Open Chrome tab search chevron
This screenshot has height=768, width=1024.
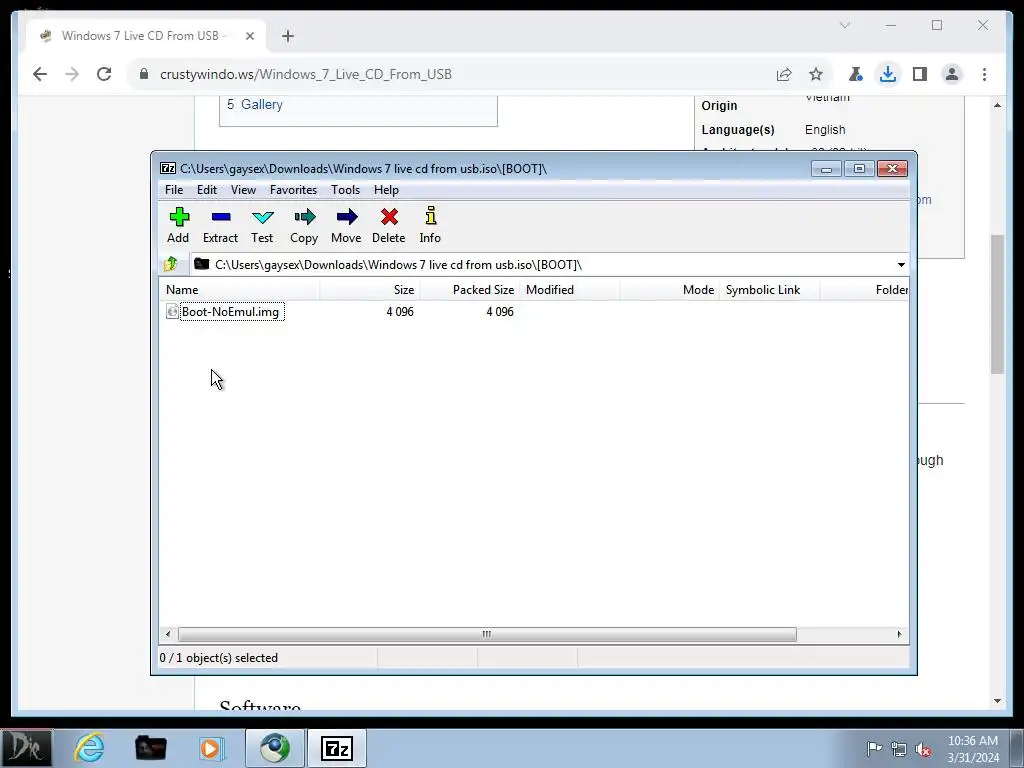pos(844,25)
